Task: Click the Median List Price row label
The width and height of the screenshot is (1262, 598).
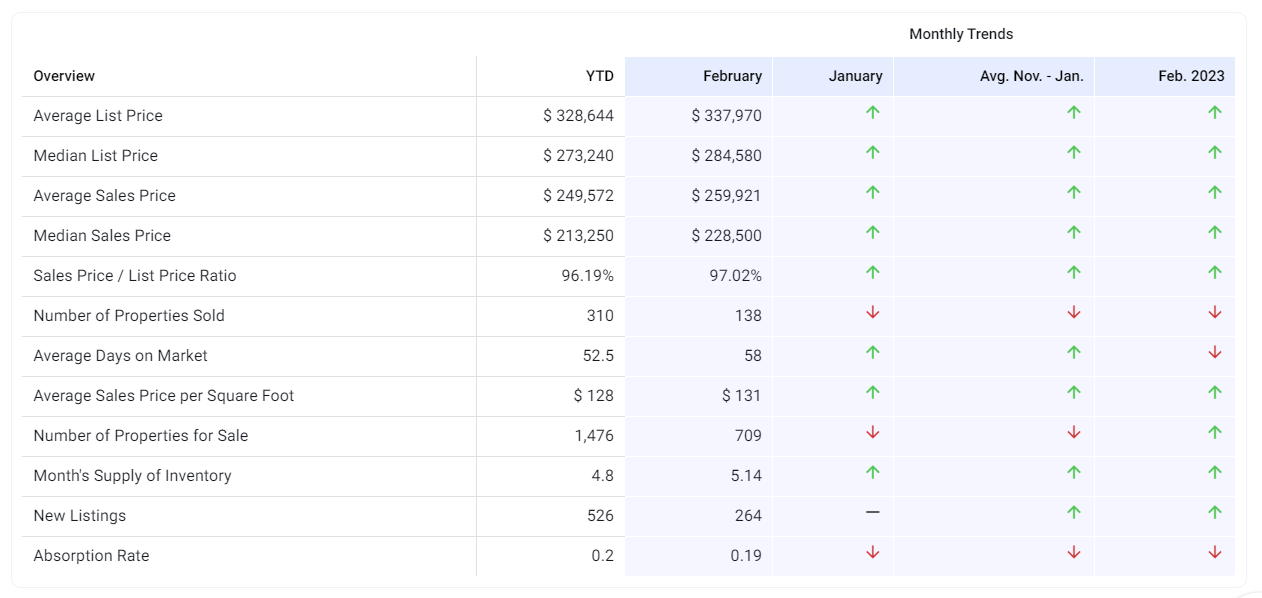Action: (95, 156)
